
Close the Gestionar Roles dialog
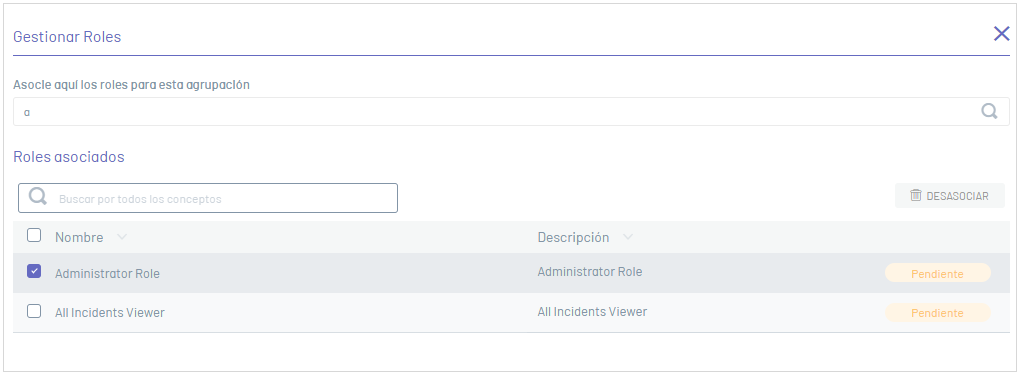pos(1001,34)
